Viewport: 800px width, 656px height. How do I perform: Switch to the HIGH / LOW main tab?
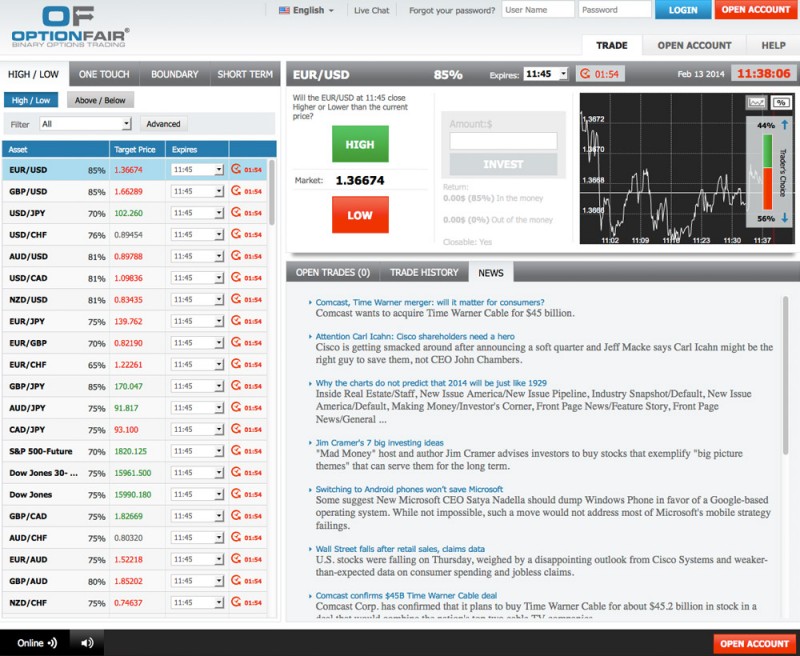[34, 74]
